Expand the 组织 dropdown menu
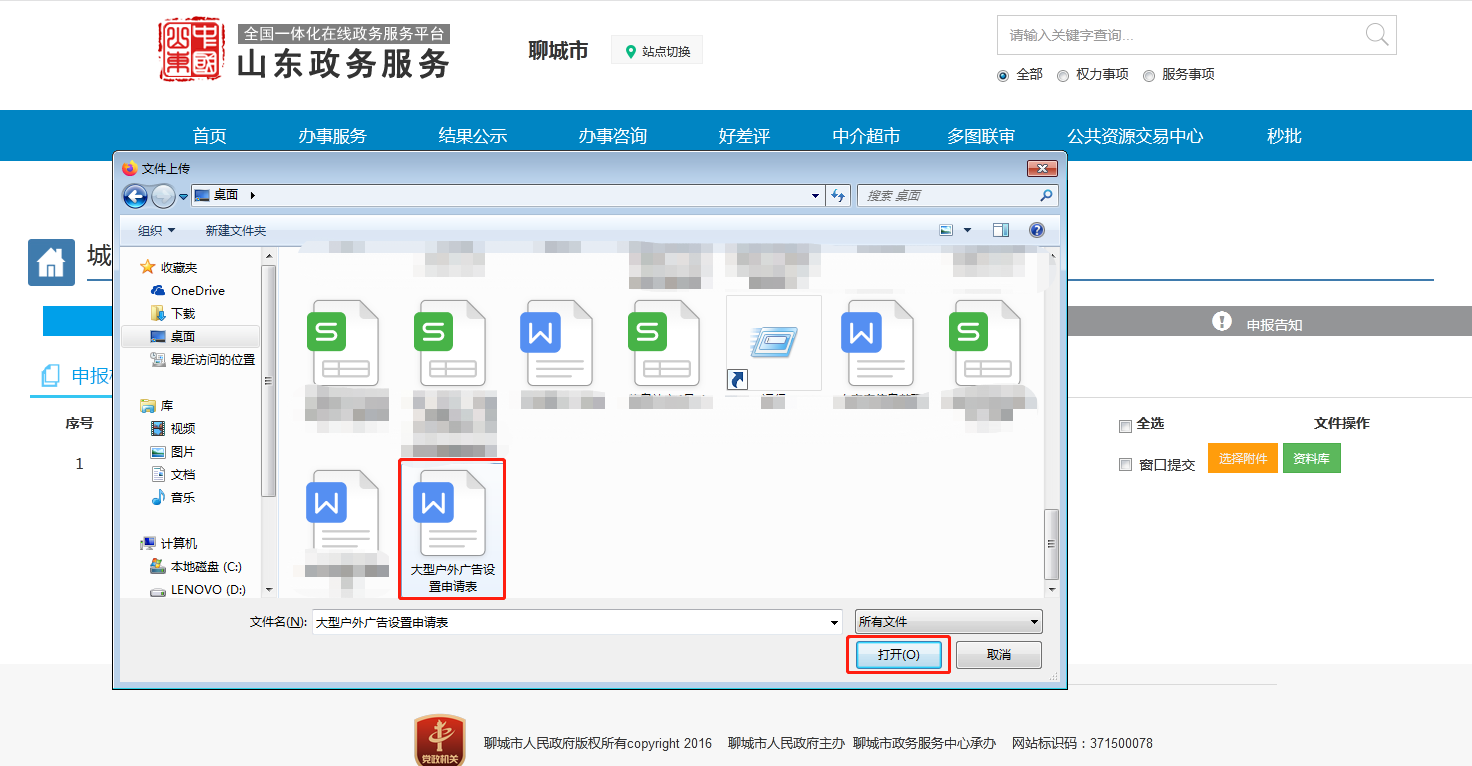 [156, 230]
